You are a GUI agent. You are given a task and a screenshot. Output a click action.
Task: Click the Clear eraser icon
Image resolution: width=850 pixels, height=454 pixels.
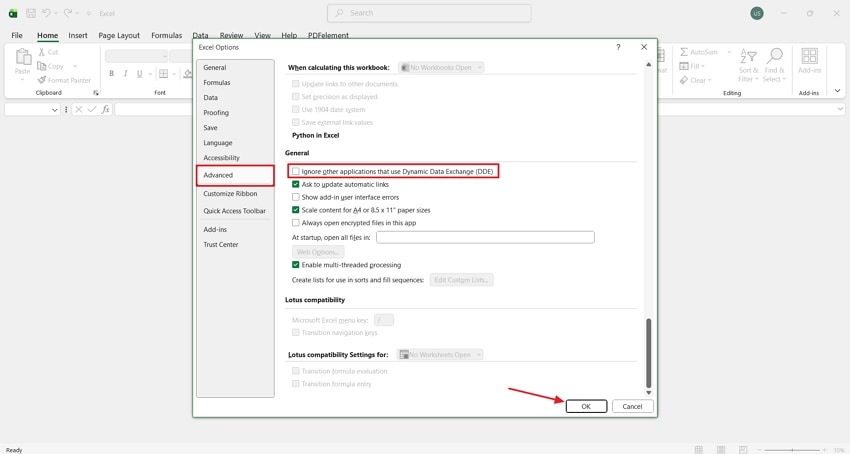coord(684,80)
